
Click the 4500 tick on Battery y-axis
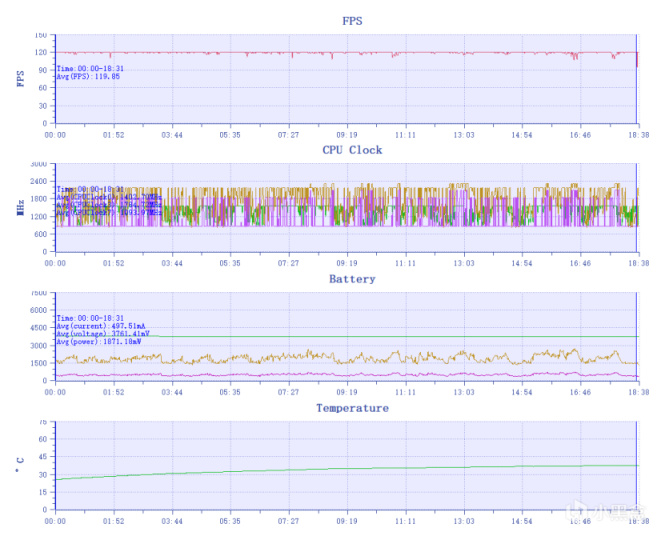coord(39,328)
